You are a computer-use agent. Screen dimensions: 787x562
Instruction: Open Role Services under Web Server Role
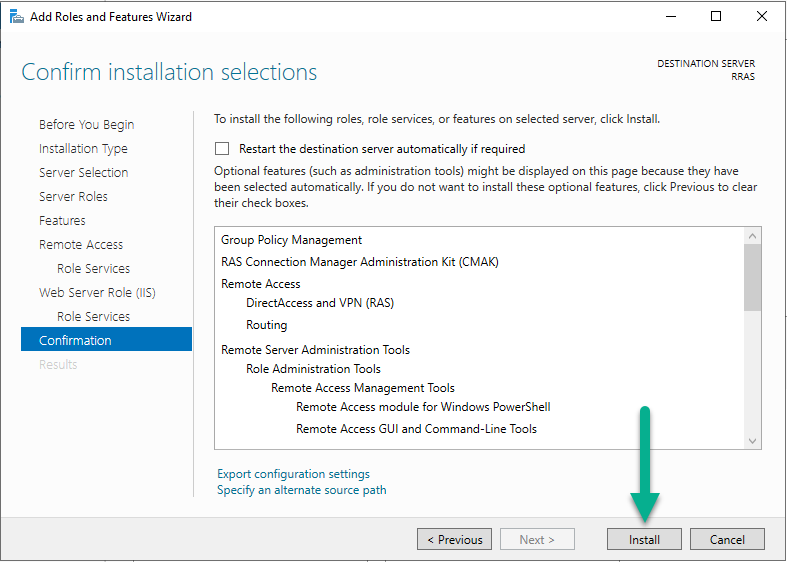93,317
